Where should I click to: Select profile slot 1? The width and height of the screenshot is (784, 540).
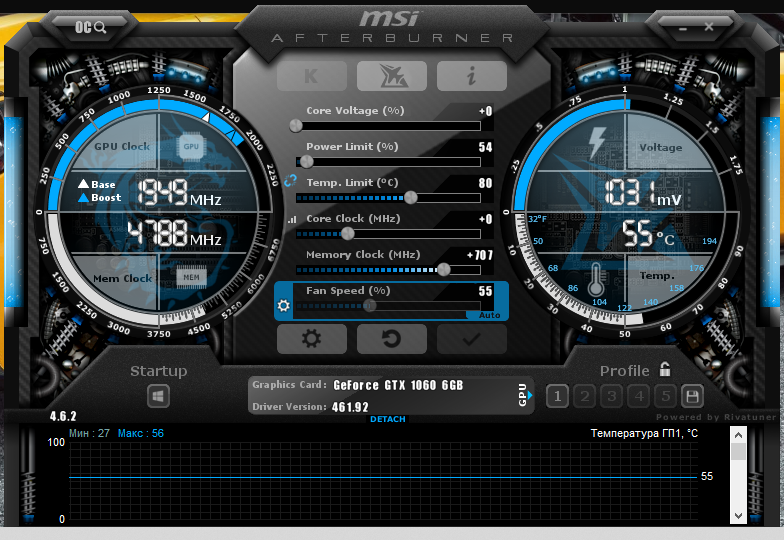(x=557, y=396)
